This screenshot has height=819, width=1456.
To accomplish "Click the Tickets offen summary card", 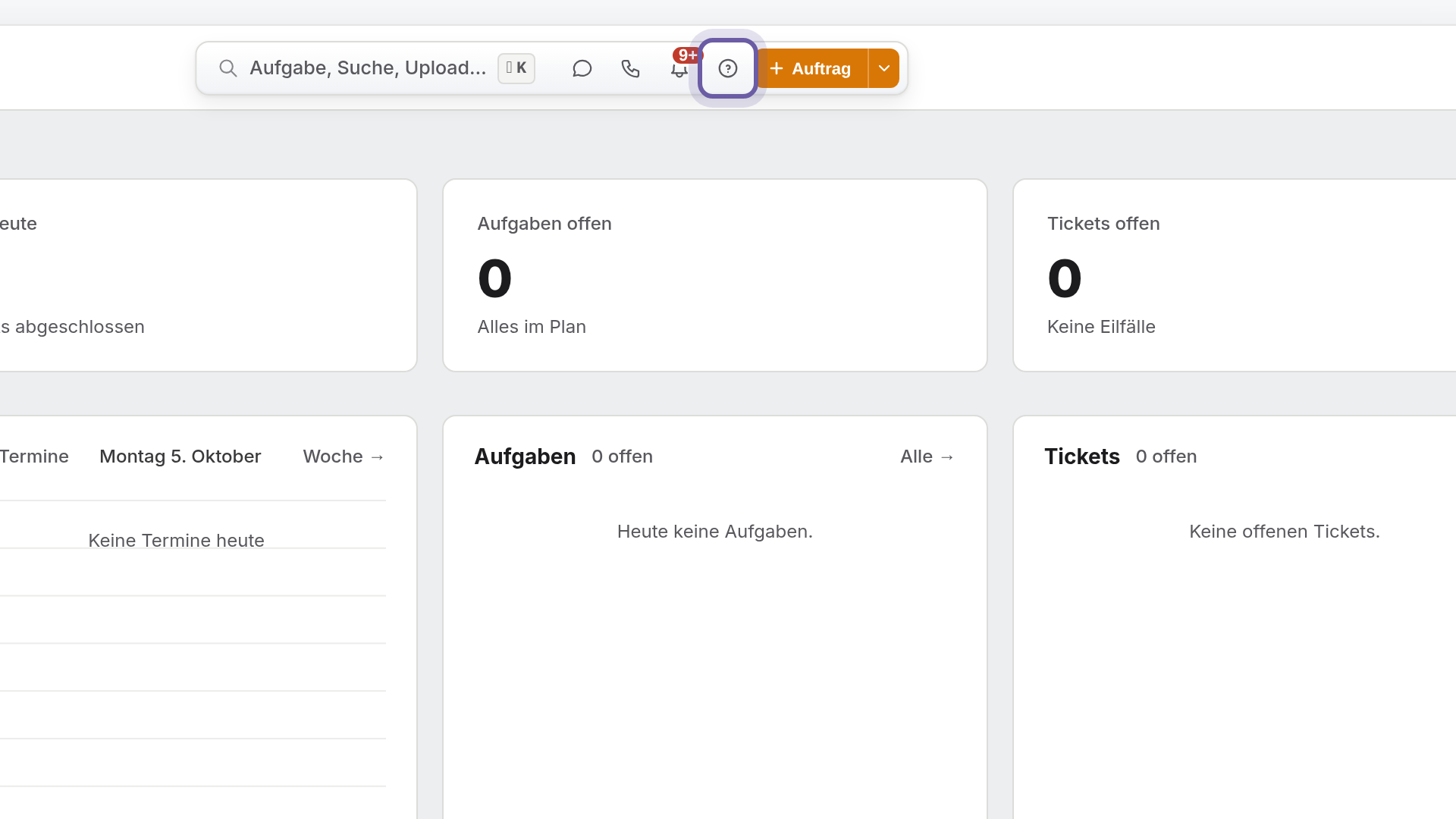I will (1235, 275).
